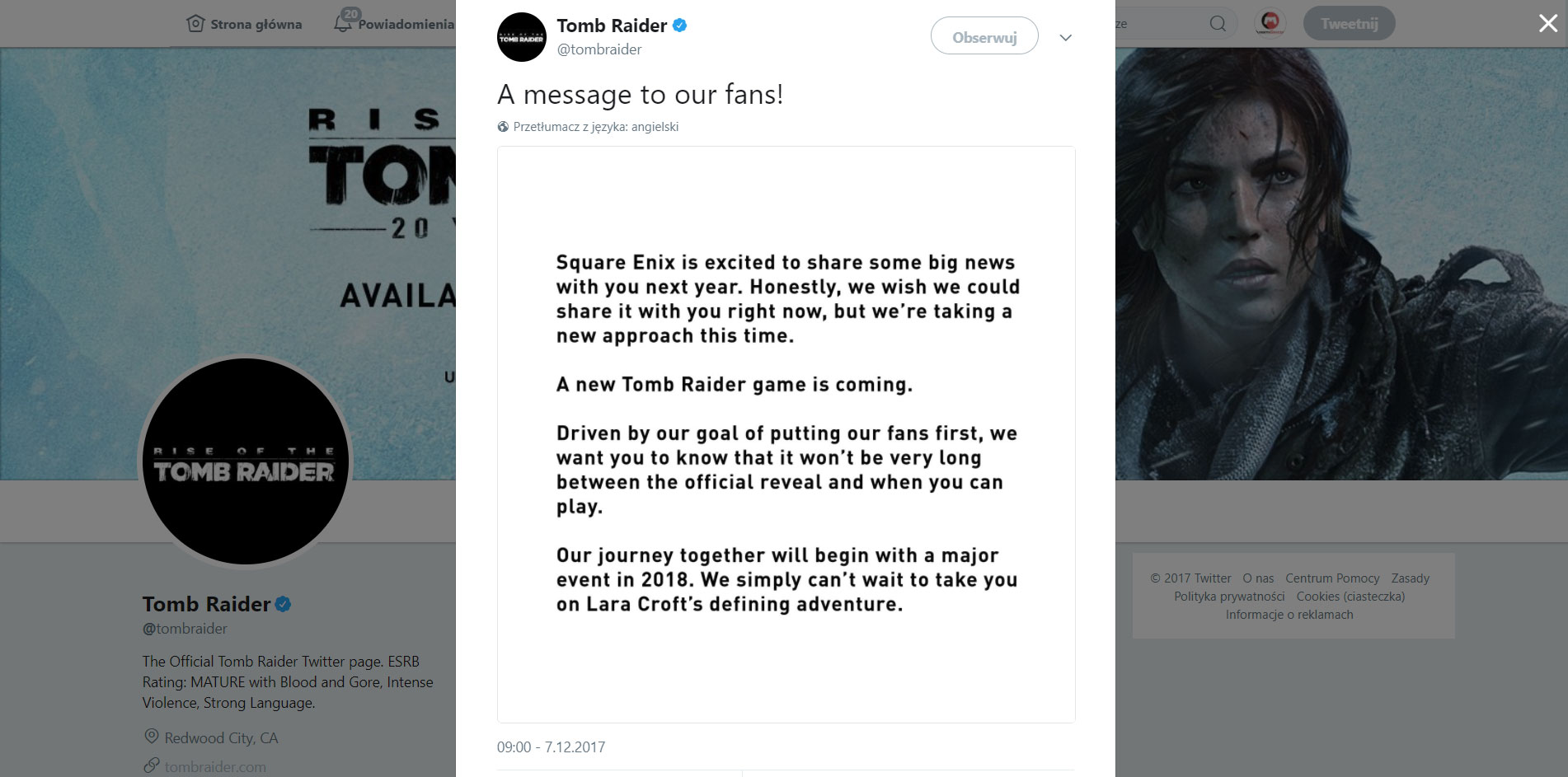
Task: Open the user avatar menu in top bar
Action: point(1270,23)
